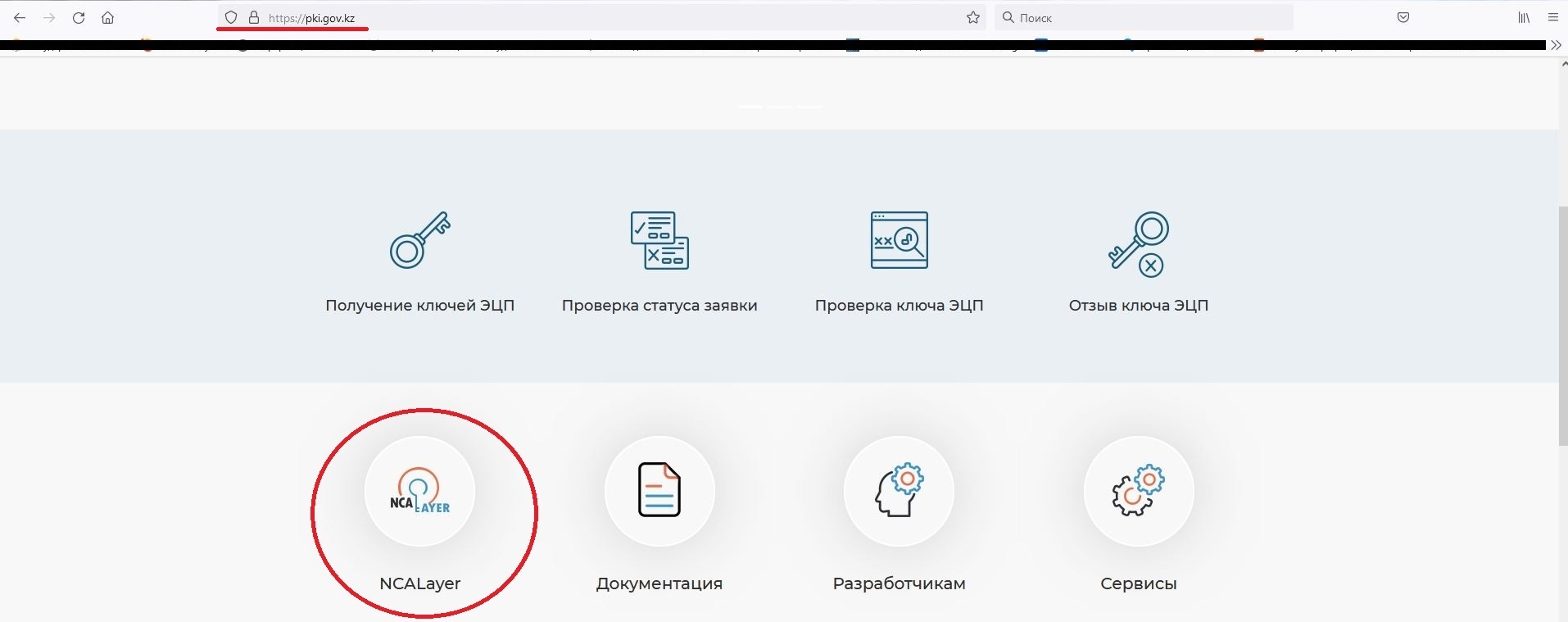1568x622 pixels.
Task: Select the middle carousel slide indicator
Action: pyautogui.click(x=780, y=107)
